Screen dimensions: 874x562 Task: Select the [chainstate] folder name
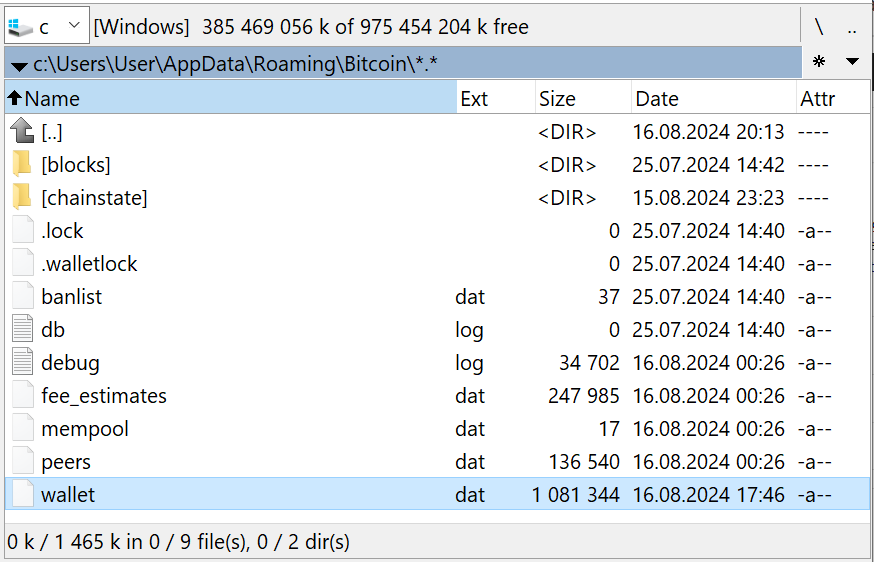coord(94,198)
